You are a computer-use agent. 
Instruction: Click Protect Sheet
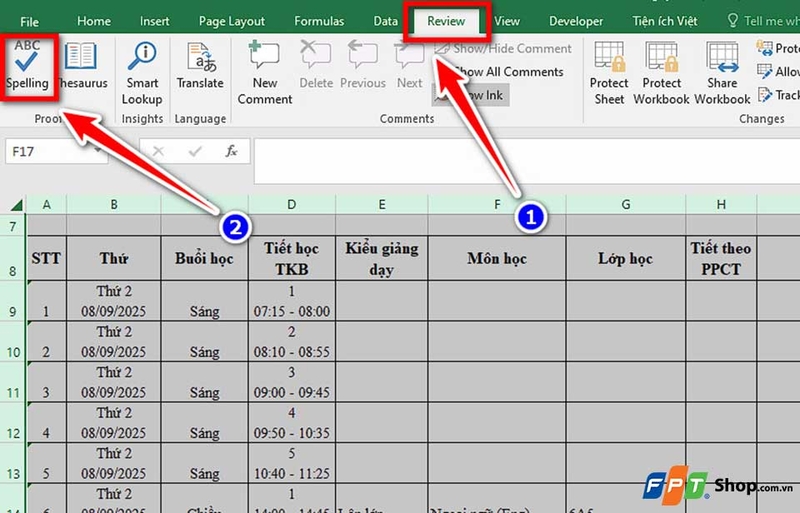(x=609, y=74)
